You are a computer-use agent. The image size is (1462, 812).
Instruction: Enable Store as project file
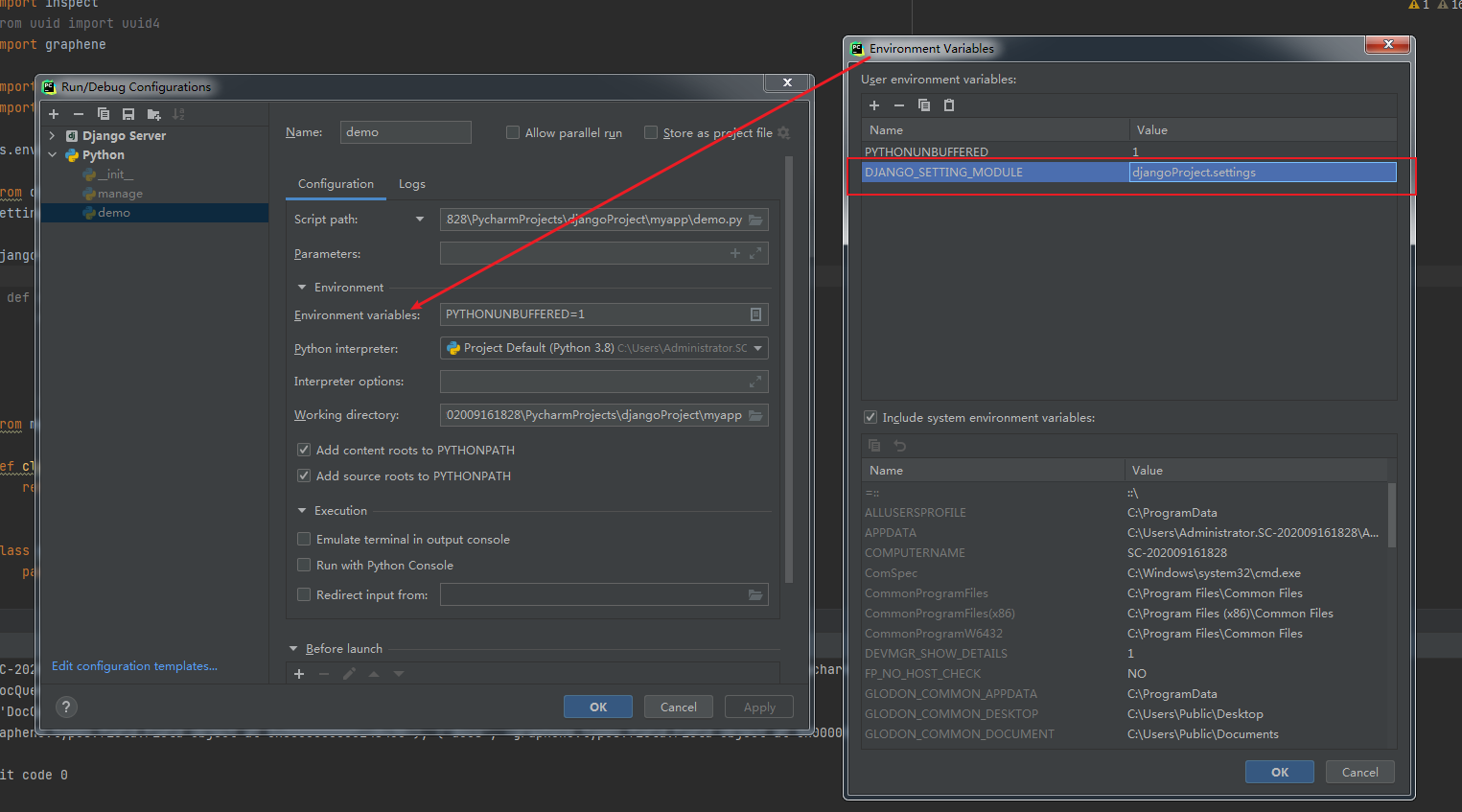coord(651,132)
